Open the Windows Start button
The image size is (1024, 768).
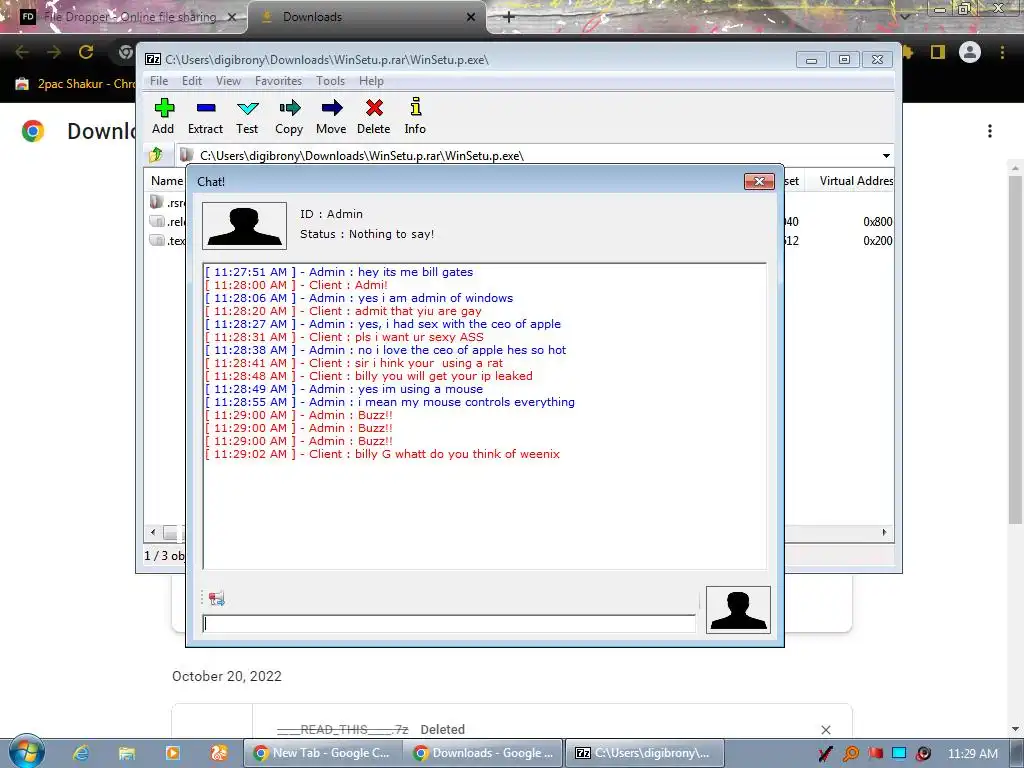point(26,752)
